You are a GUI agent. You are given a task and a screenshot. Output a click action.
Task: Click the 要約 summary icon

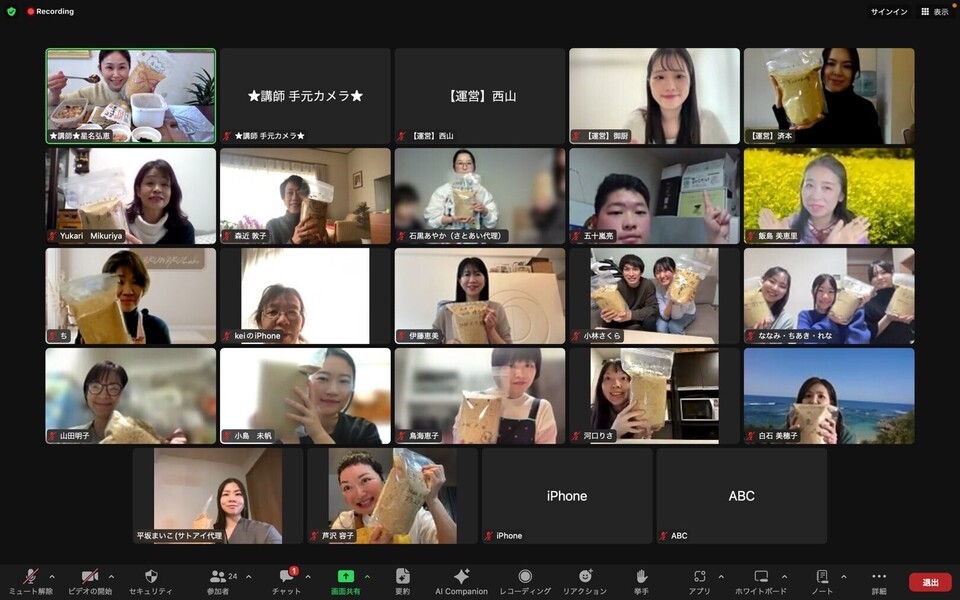click(x=402, y=578)
